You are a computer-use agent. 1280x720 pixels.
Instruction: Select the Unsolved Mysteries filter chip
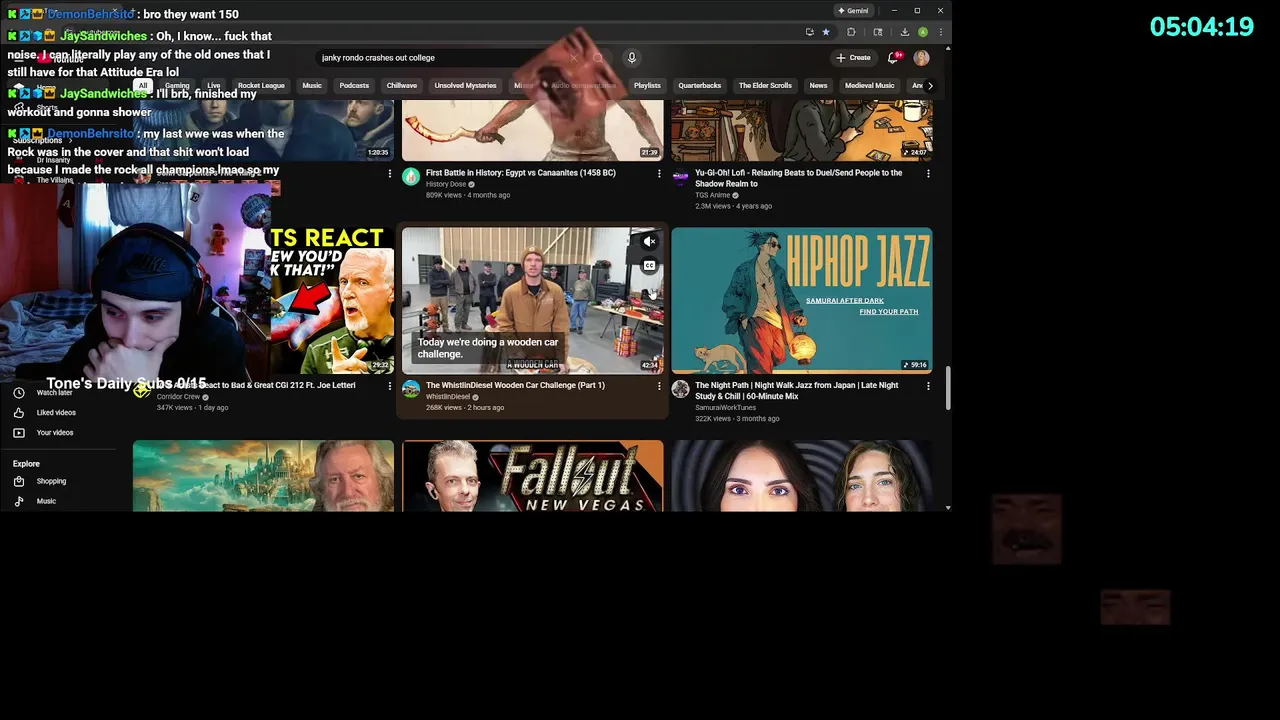465,86
